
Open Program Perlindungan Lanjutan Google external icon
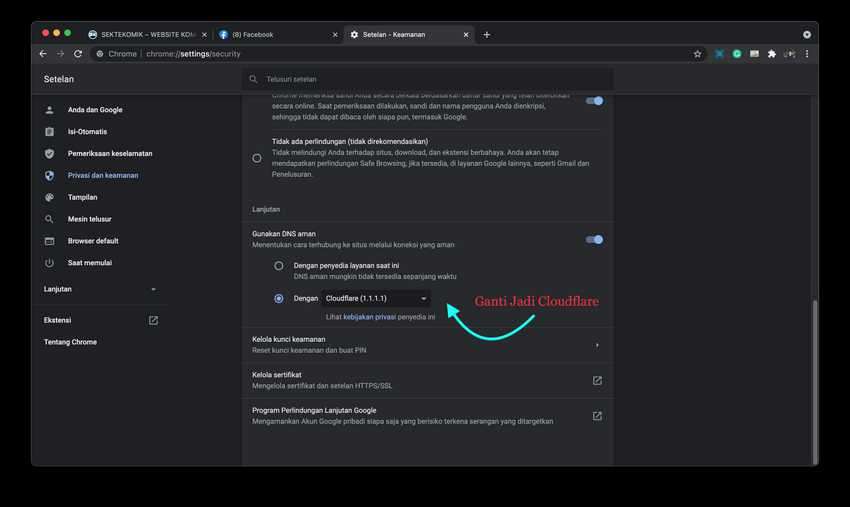(597, 416)
